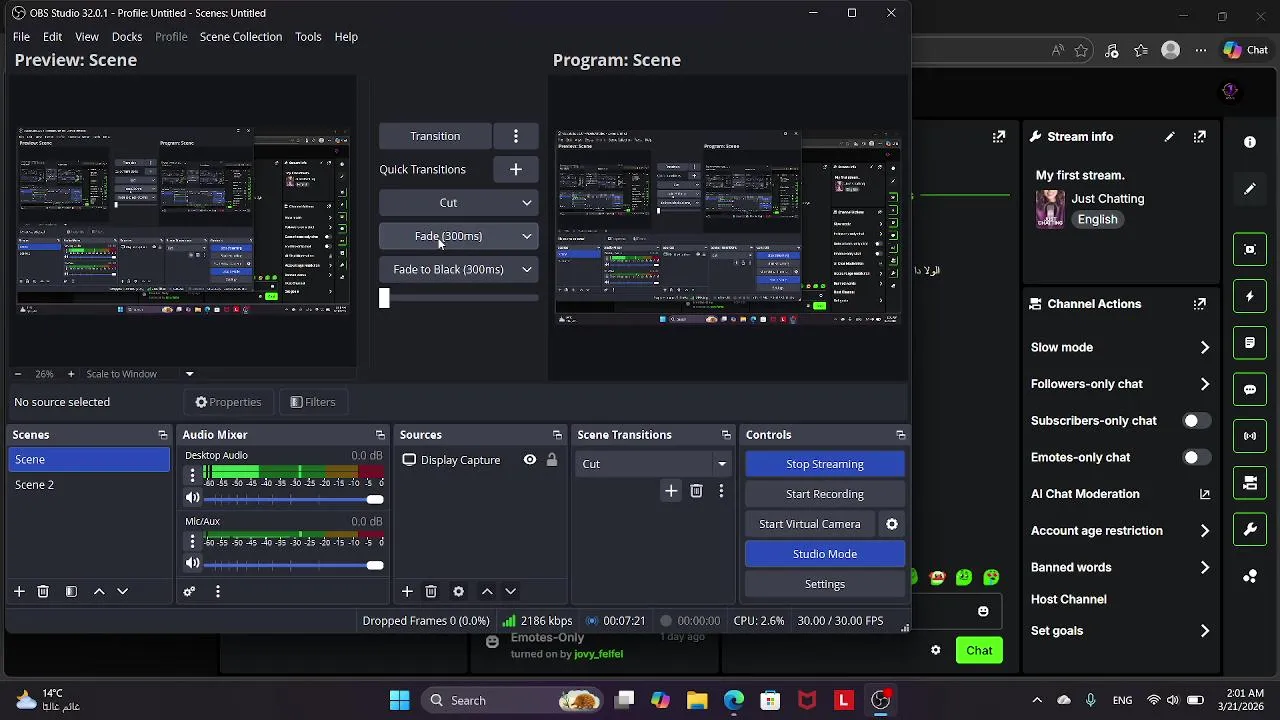Pop out the Audio Mixer dock

tap(380, 435)
